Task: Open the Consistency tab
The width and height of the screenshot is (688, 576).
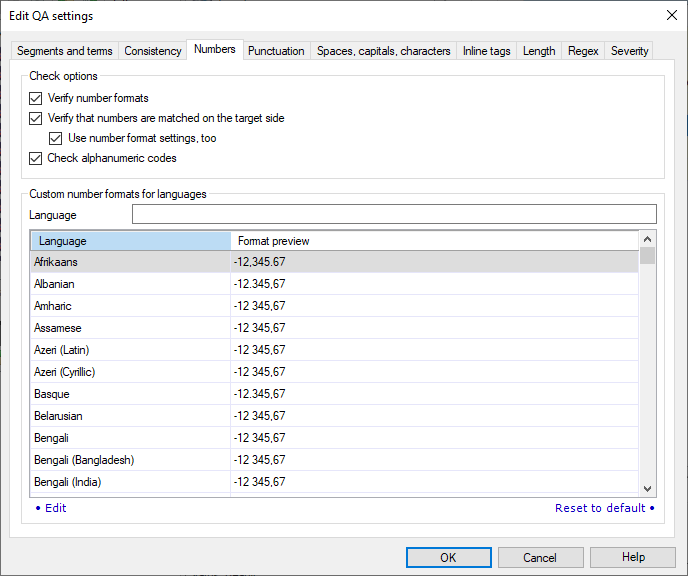Action: [153, 51]
